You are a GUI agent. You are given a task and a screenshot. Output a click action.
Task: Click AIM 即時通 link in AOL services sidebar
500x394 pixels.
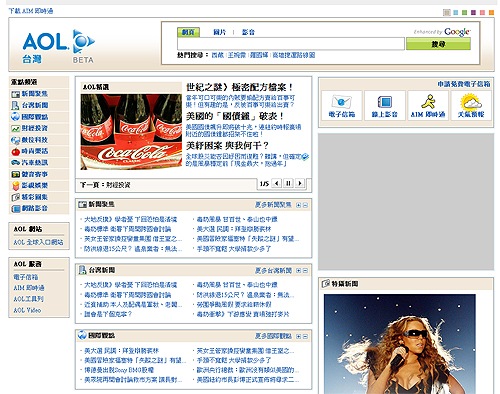pos(29,288)
